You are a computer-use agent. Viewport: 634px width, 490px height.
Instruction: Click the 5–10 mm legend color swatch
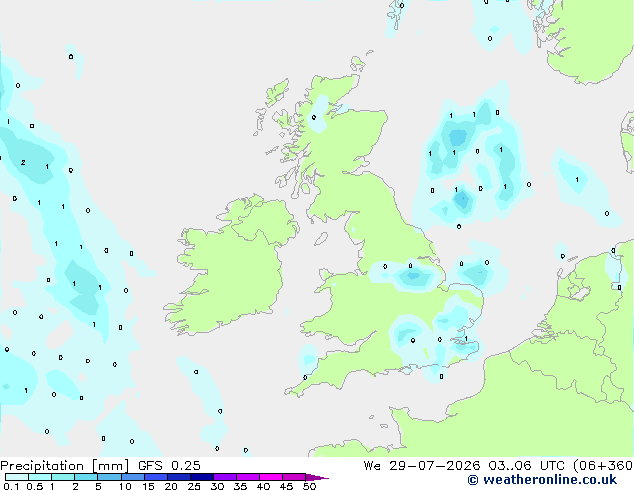point(109,477)
